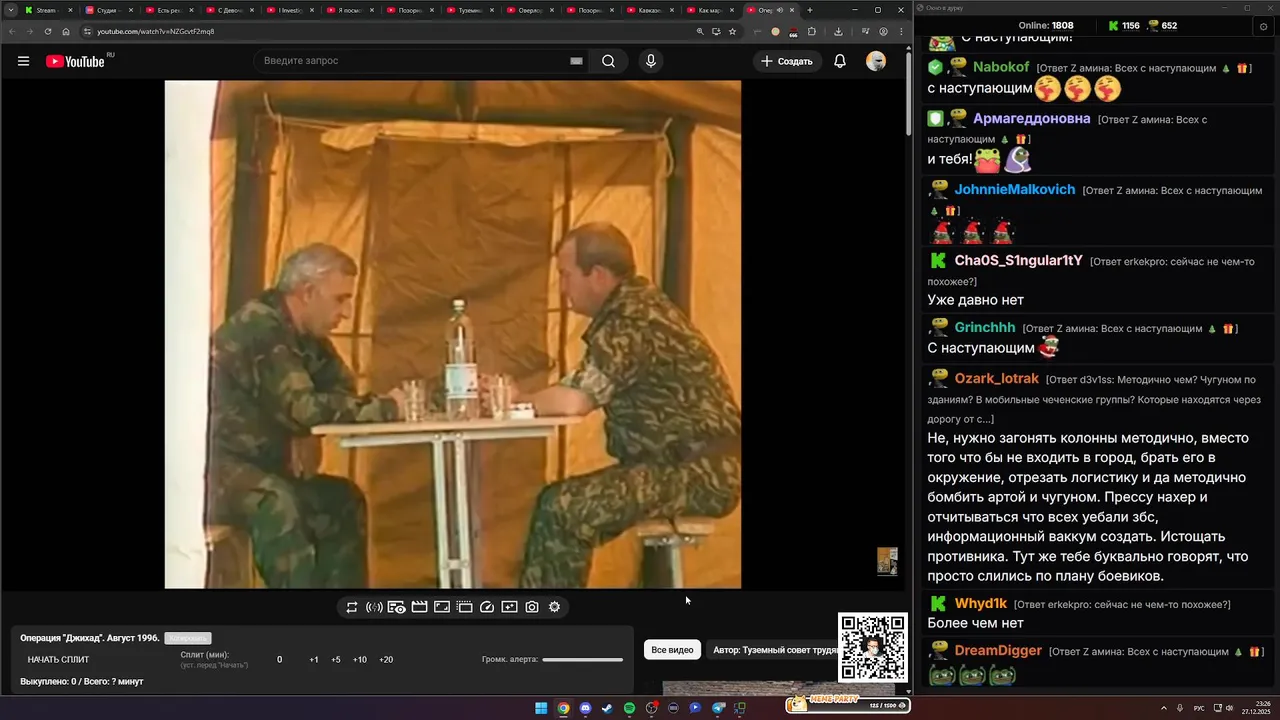
Task: Open chat window settings gear
Action: point(1263,27)
